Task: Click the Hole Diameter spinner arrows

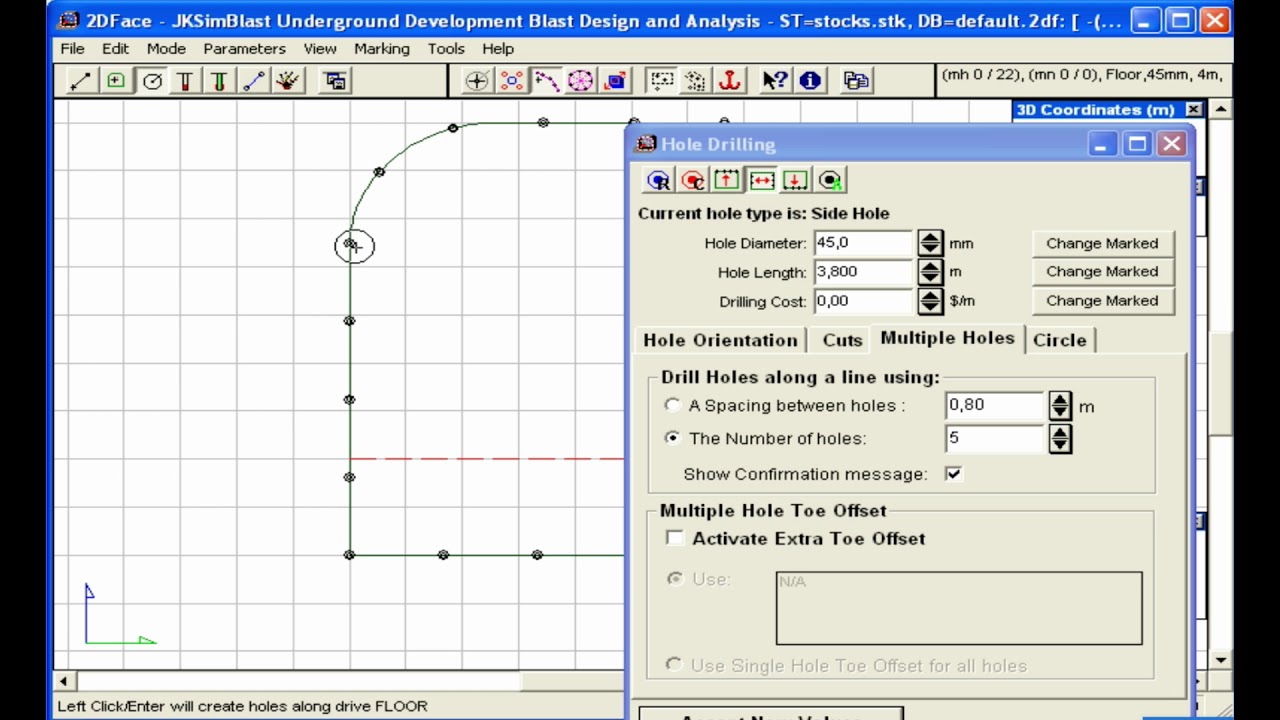Action: (930, 243)
